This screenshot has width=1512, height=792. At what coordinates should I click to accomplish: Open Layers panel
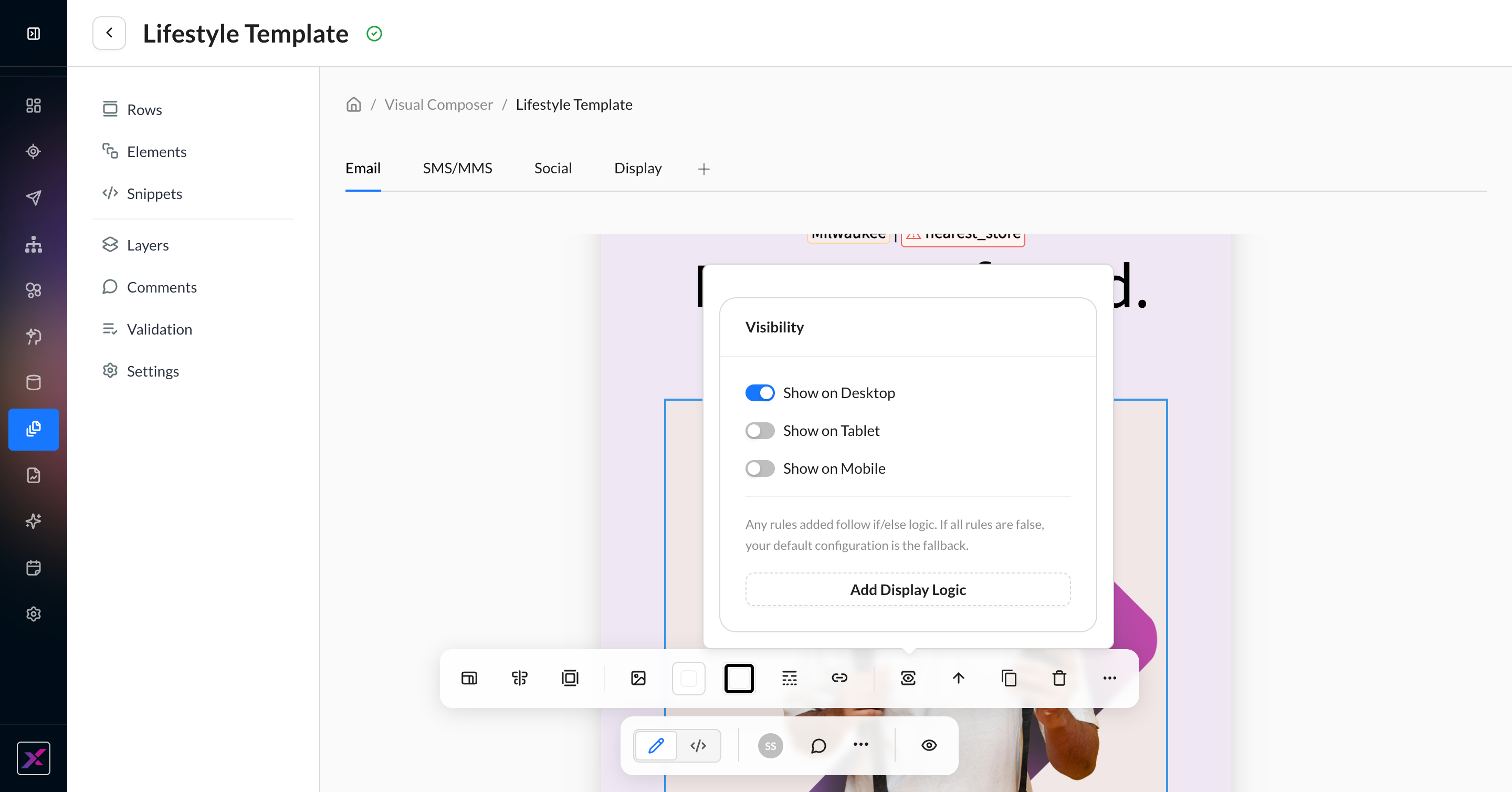tap(135, 245)
